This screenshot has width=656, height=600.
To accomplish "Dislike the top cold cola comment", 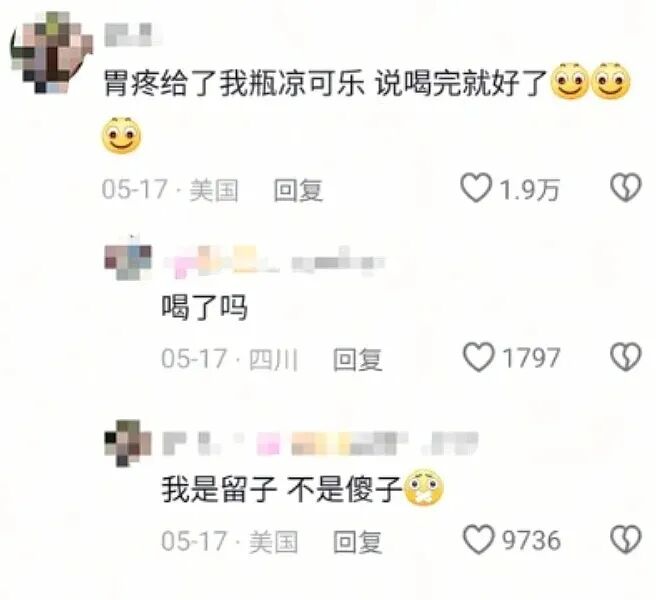I will (625, 188).
